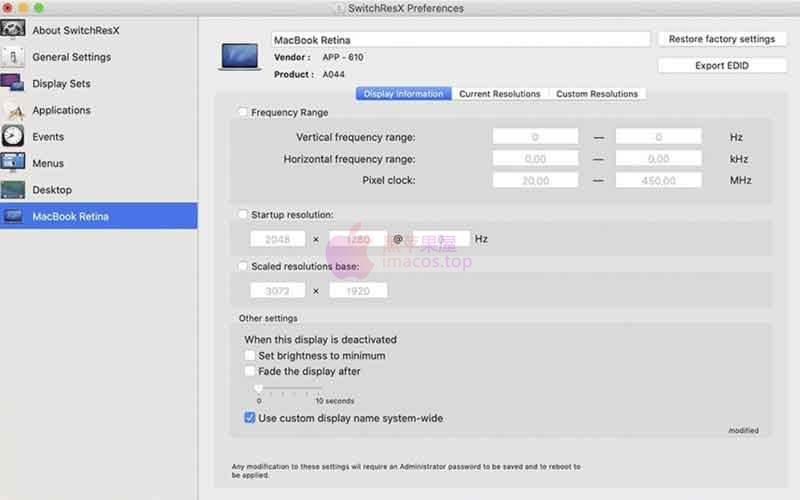Screen dimensions: 800x500
Task: Click the vertical frequency maximum field
Action: tap(658, 137)
